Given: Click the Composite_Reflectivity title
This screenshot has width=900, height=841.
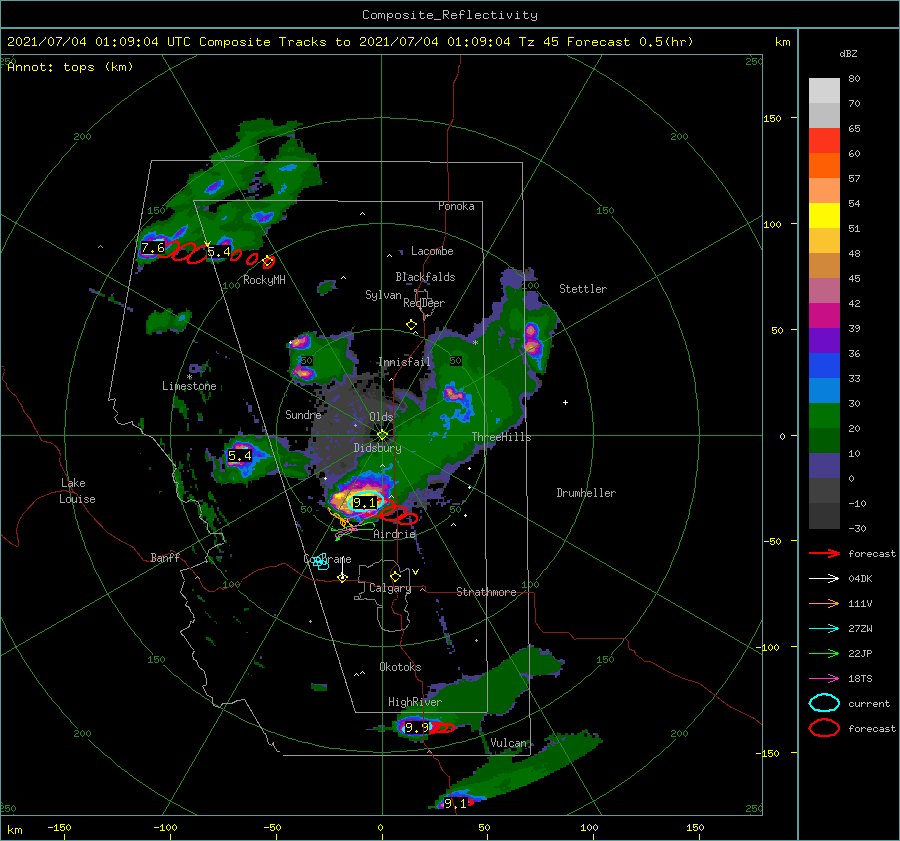Looking at the screenshot, I should [450, 15].
